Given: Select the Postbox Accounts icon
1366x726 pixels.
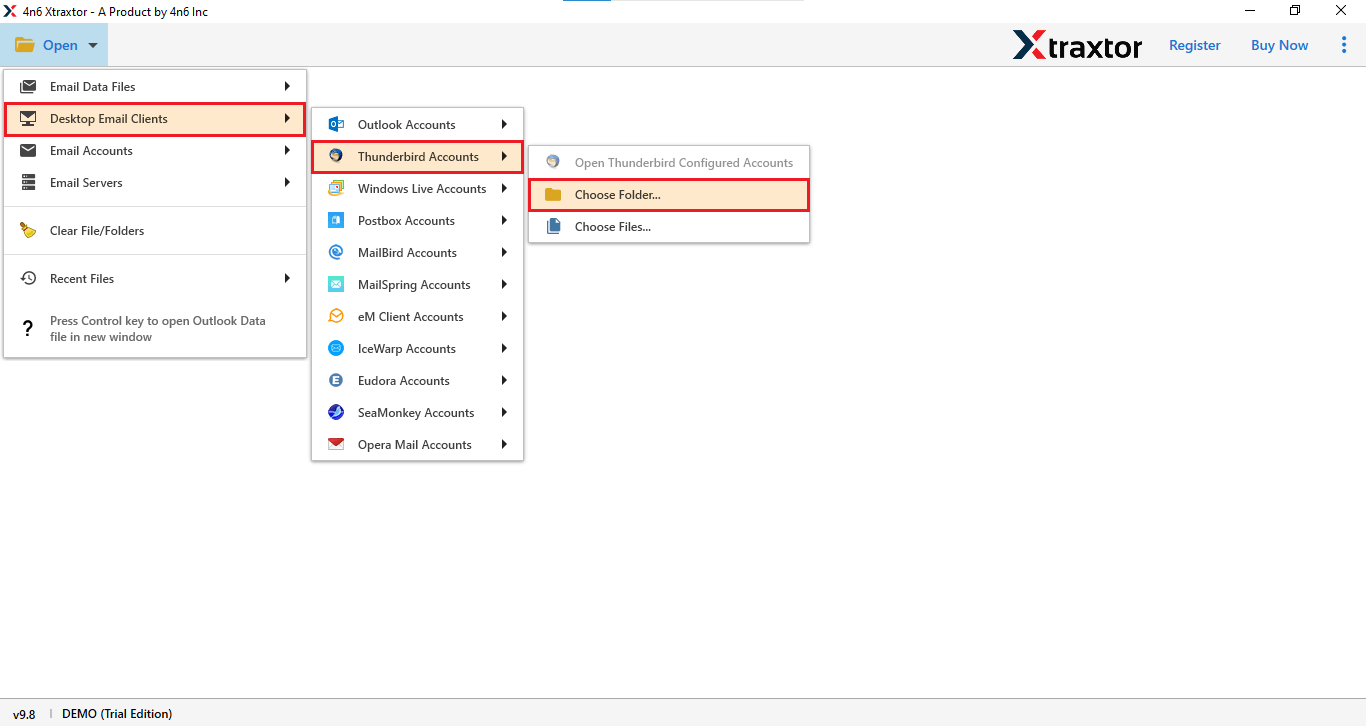Looking at the screenshot, I should (336, 220).
